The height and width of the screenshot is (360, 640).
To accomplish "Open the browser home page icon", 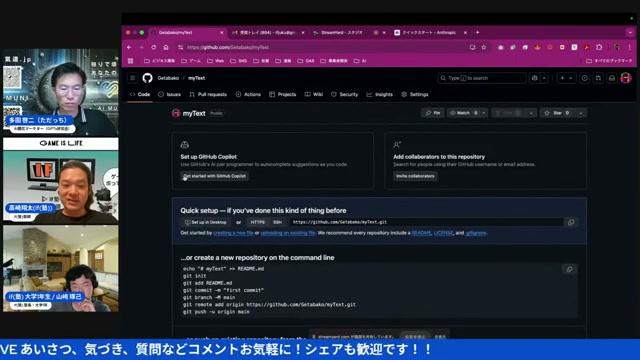I will pos(166,47).
